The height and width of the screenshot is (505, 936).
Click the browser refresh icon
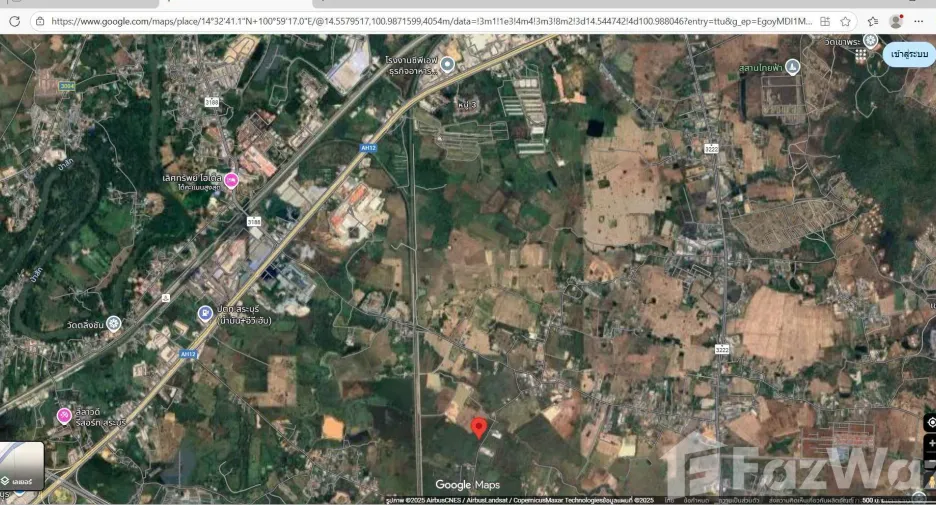(x=14, y=21)
